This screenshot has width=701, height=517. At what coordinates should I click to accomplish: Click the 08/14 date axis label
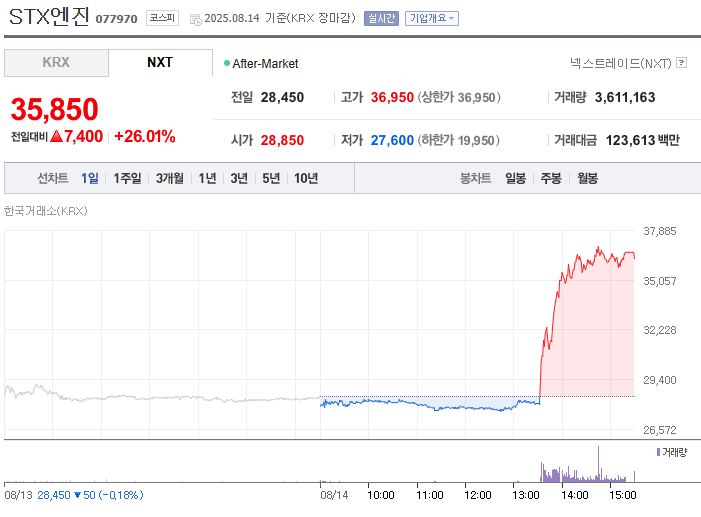334,496
